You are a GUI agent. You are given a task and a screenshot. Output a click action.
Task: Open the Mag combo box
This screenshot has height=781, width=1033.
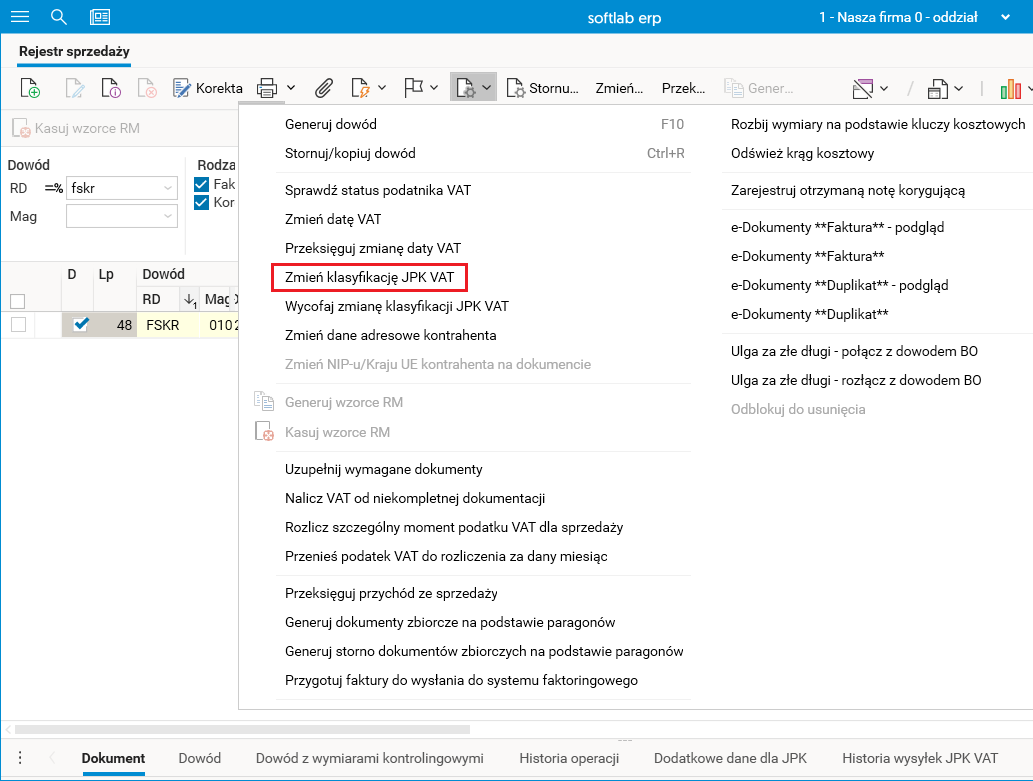(x=122, y=216)
